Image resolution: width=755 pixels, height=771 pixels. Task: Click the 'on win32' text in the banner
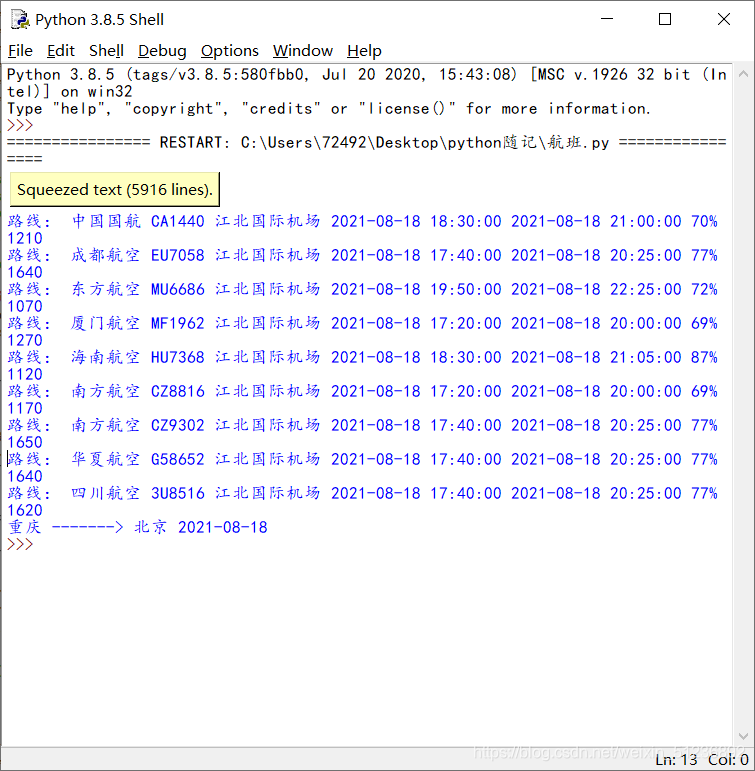(x=96, y=91)
